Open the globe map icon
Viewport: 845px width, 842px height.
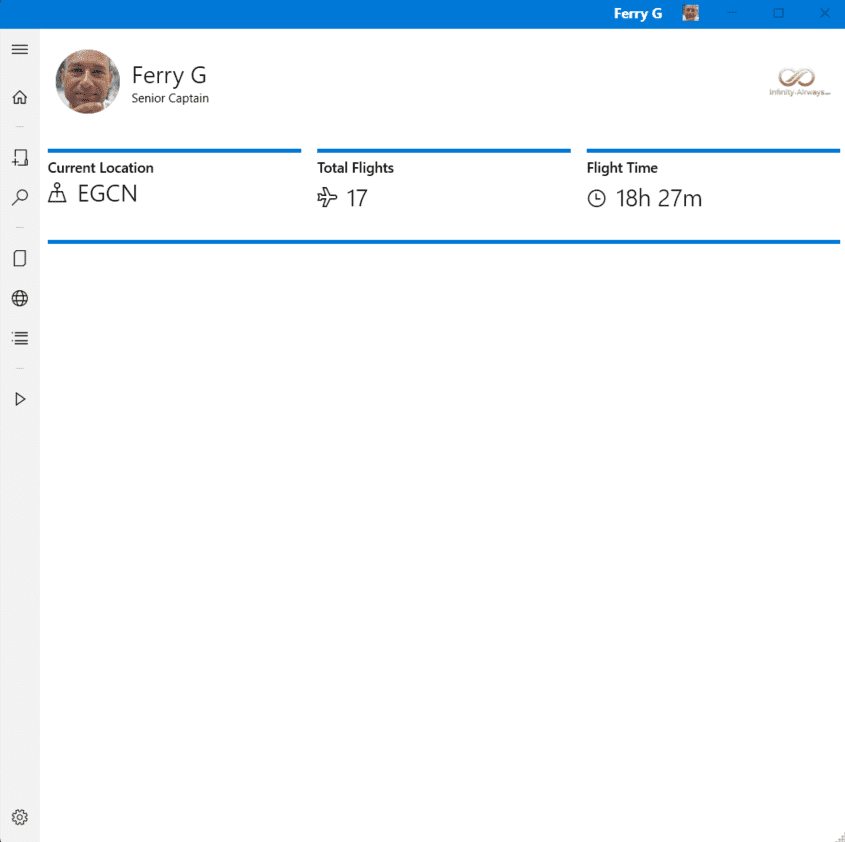(x=20, y=298)
